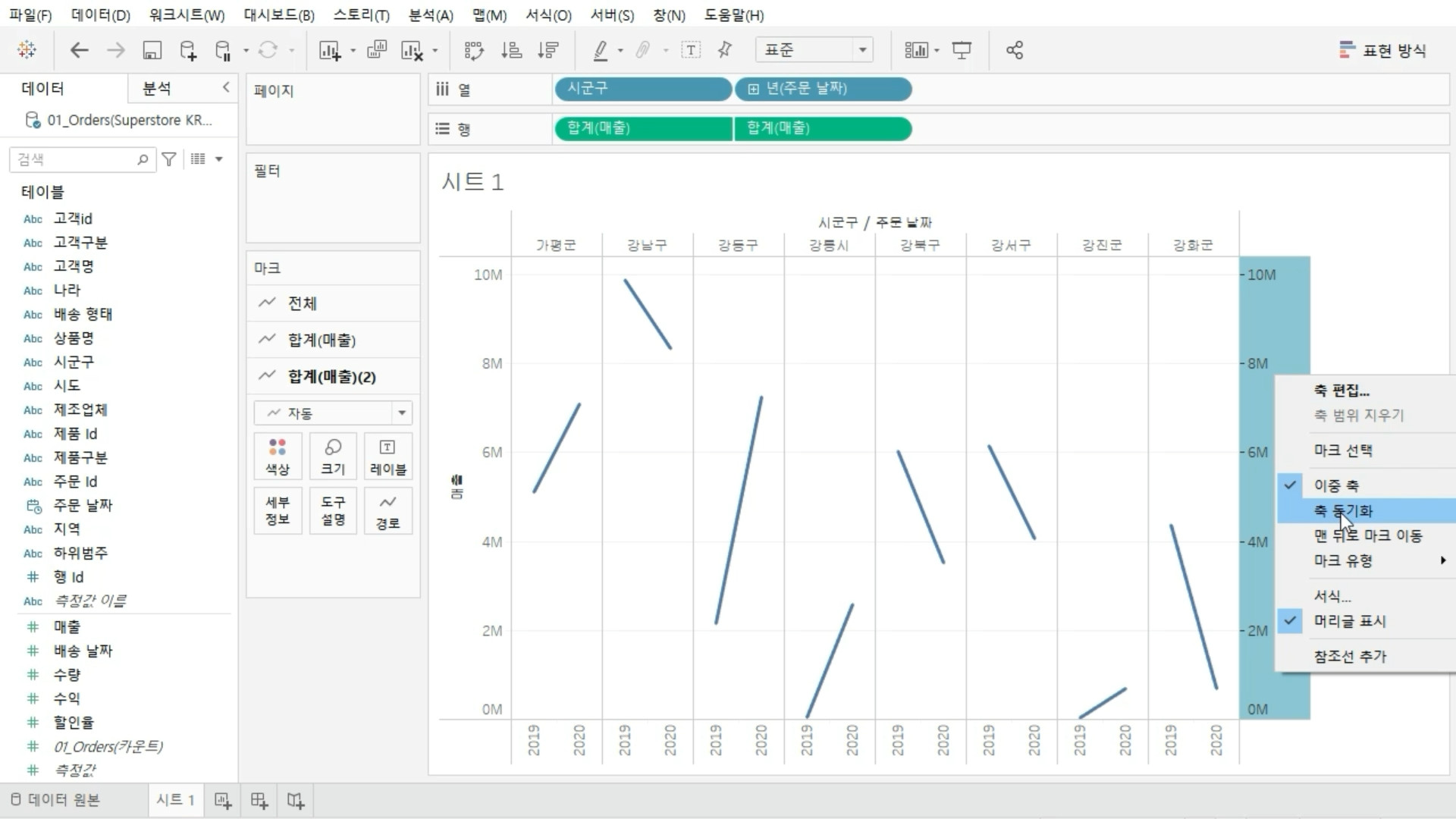Screen dimensions: 1456x819
Task: Click the undo back arrow icon
Action: point(79,50)
